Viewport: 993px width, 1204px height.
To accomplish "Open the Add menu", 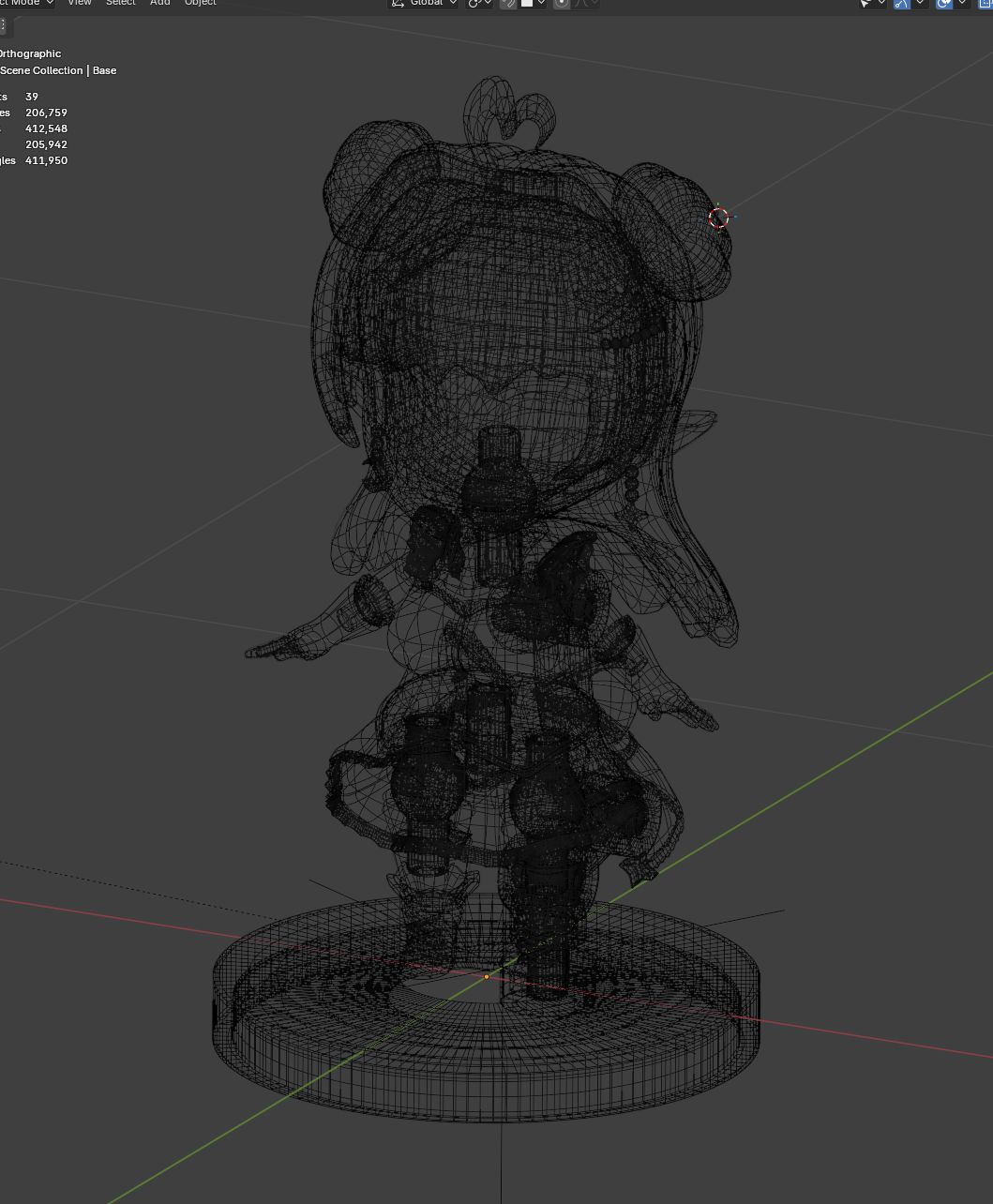I will (160, 3).
